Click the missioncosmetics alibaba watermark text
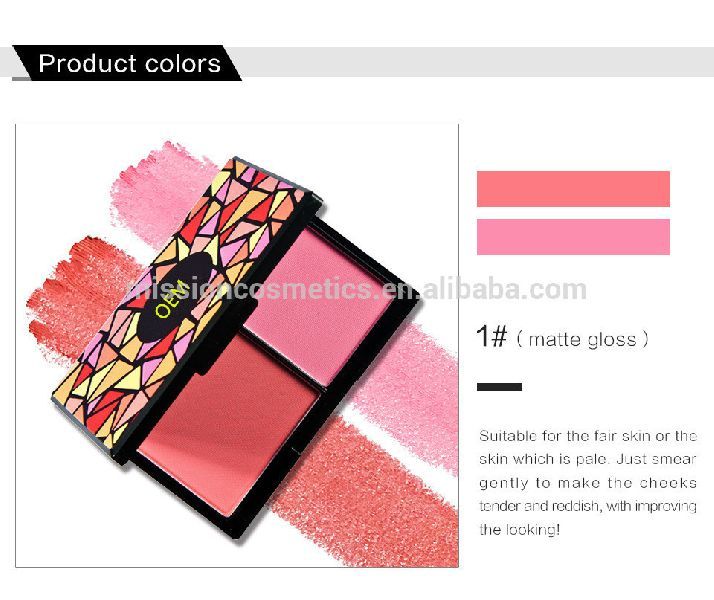This screenshot has width=714, height=600. pos(358,290)
